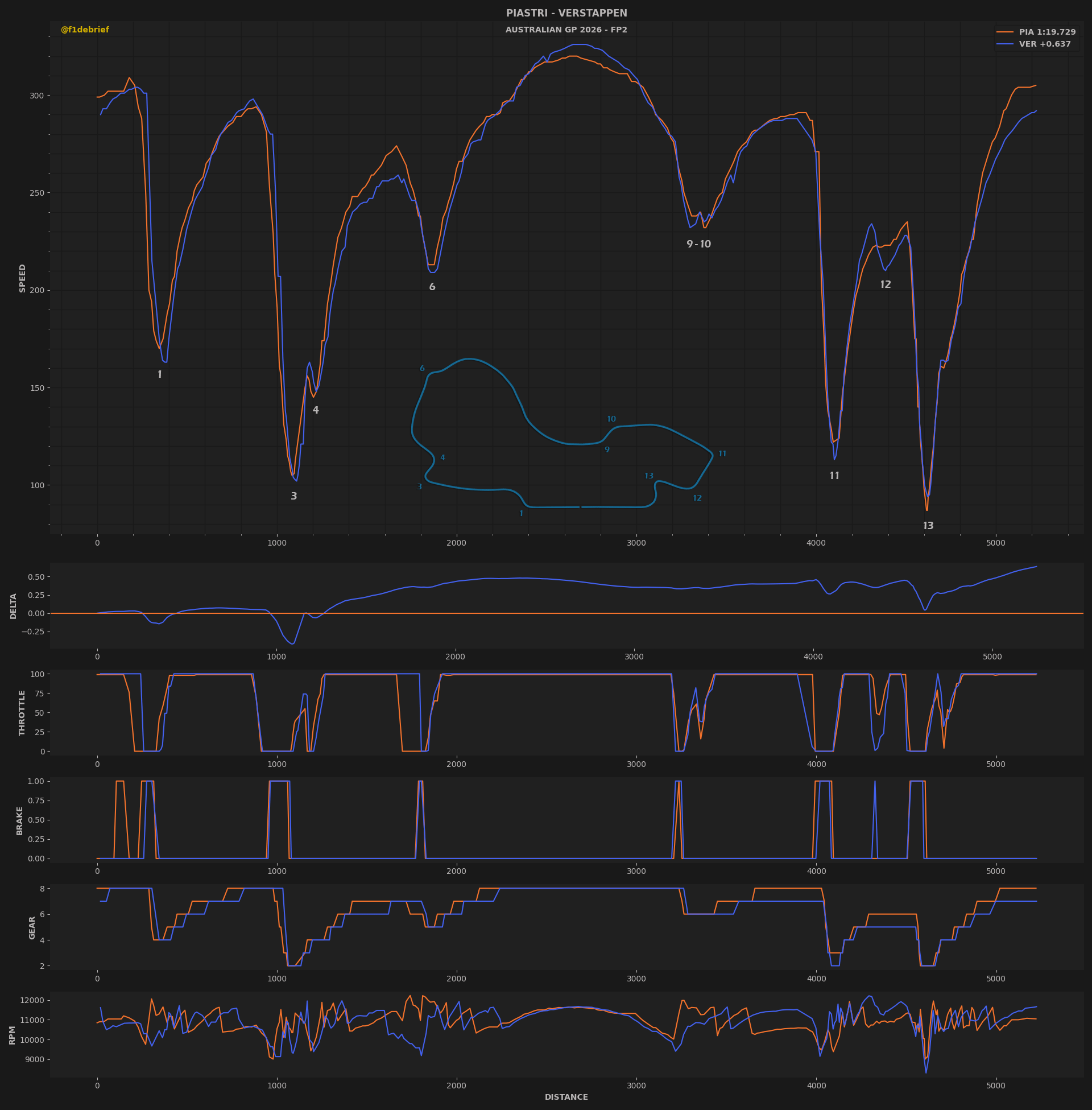
Task: Click the orange PIA legend line swatch
Action: coord(1005,32)
